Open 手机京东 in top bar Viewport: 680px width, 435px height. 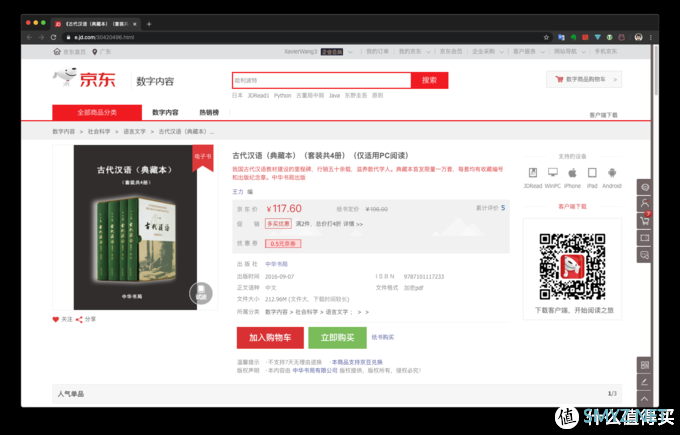click(x=605, y=52)
